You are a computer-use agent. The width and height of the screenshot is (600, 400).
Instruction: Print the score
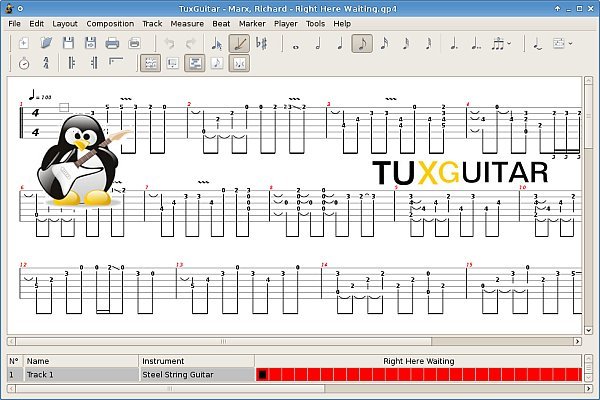point(112,43)
